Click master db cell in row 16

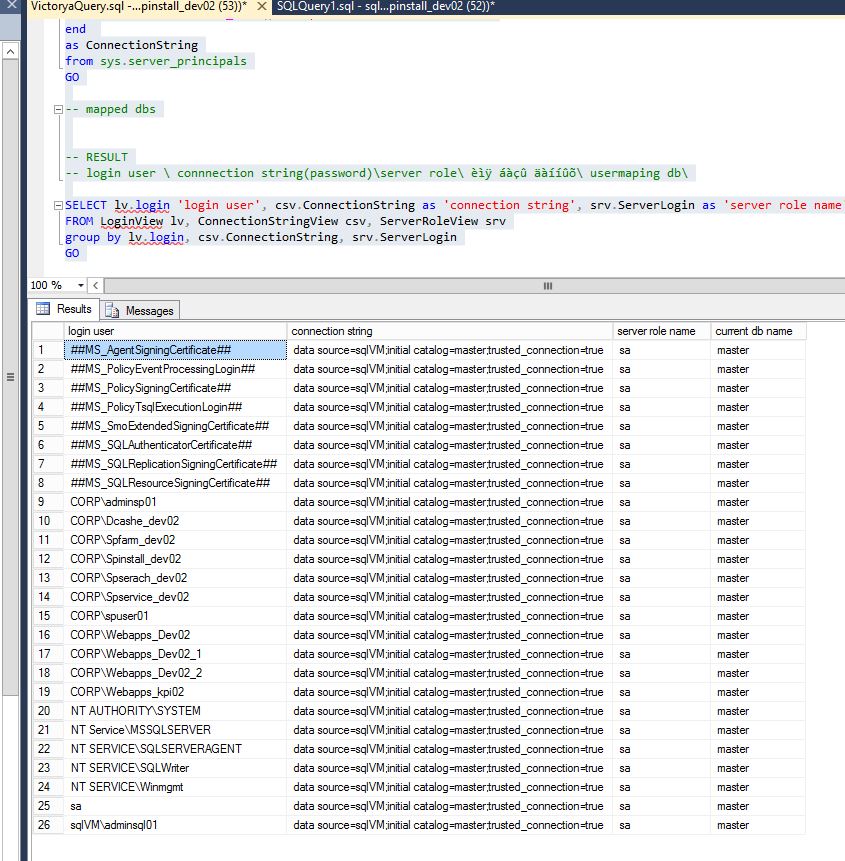click(758, 635)
